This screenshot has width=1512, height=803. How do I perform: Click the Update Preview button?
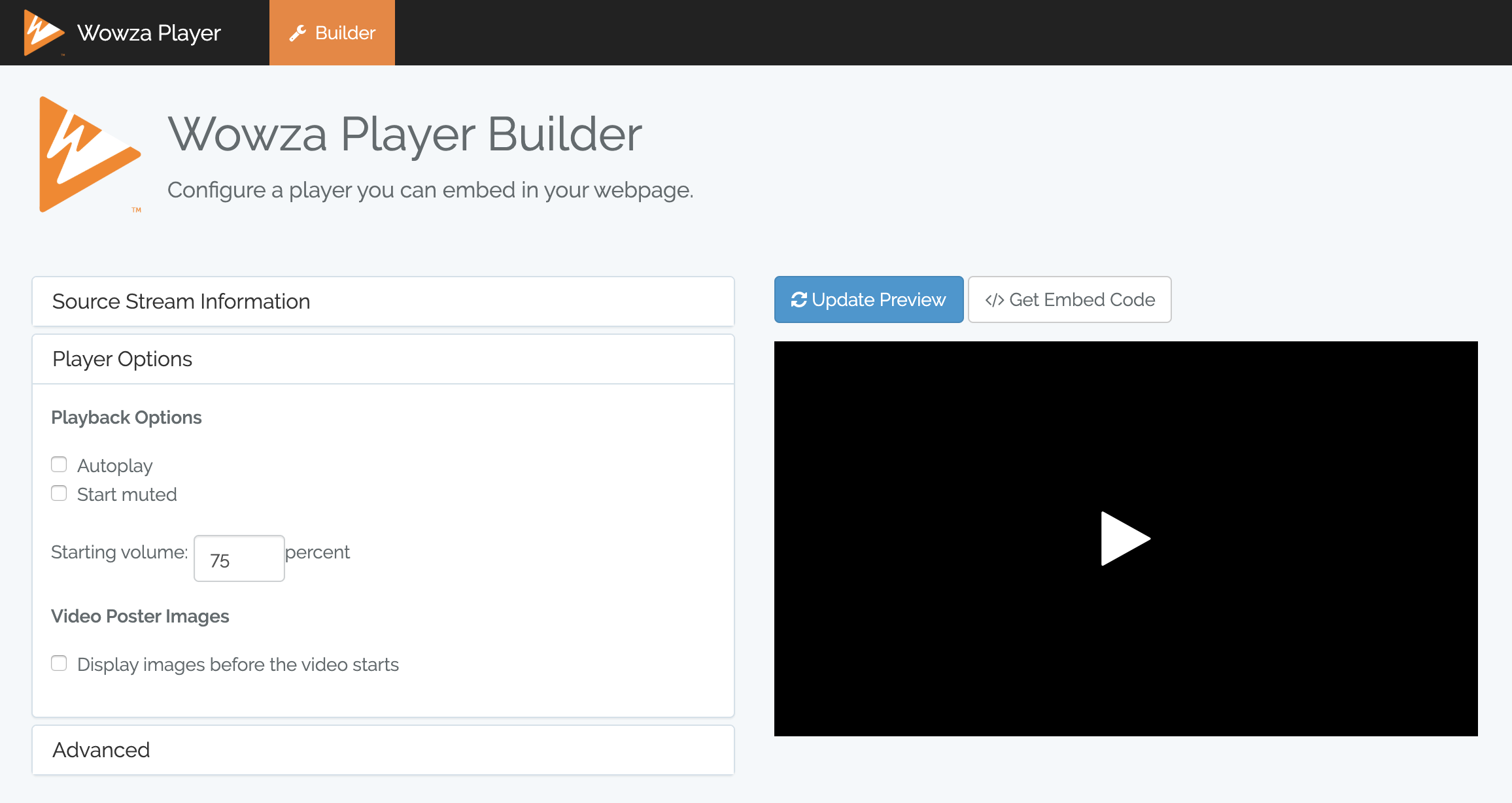(868, 299)
